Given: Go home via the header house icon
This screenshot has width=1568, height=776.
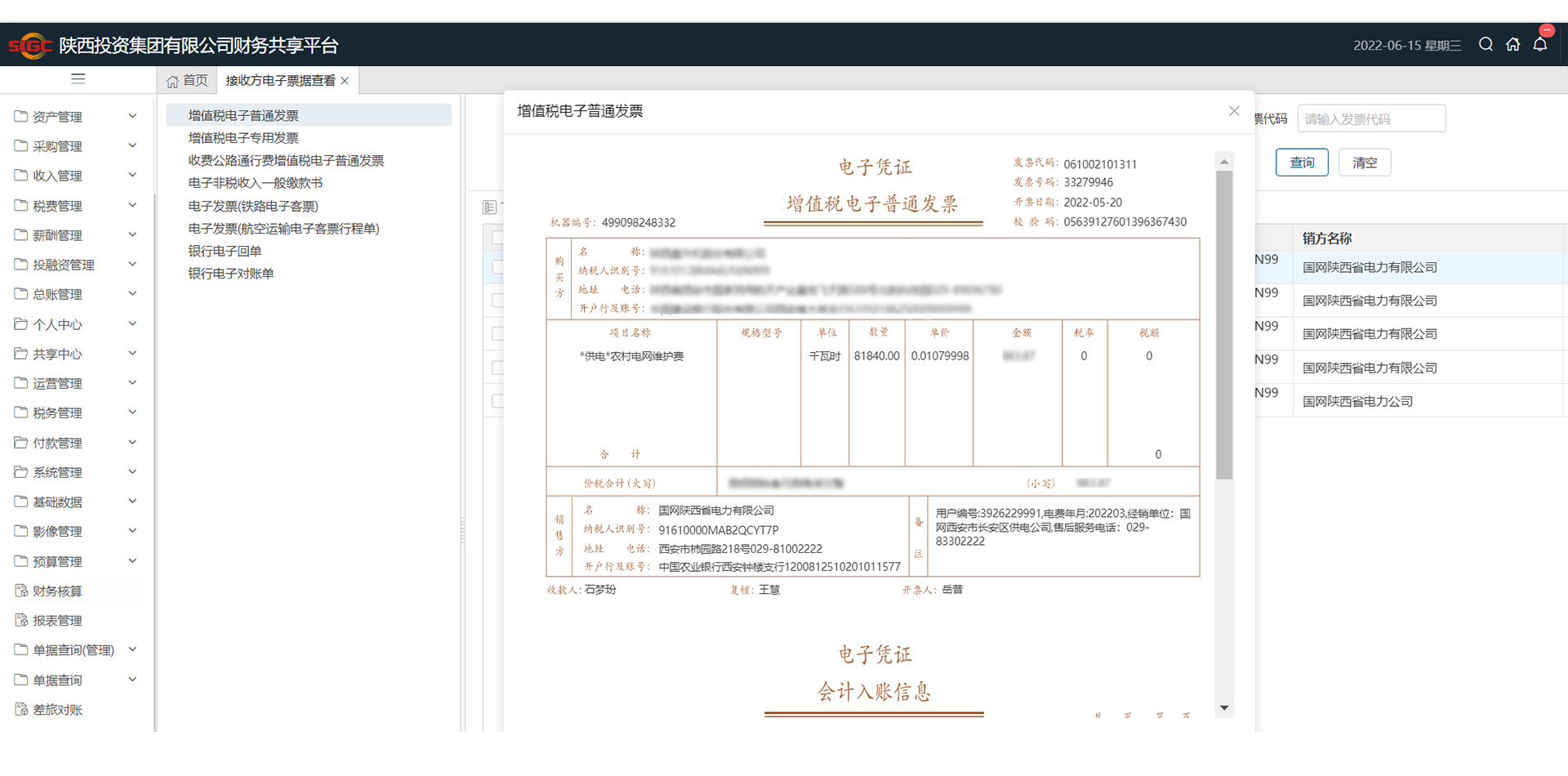Looking at the screenshot, I should (x=1512, y=44).
